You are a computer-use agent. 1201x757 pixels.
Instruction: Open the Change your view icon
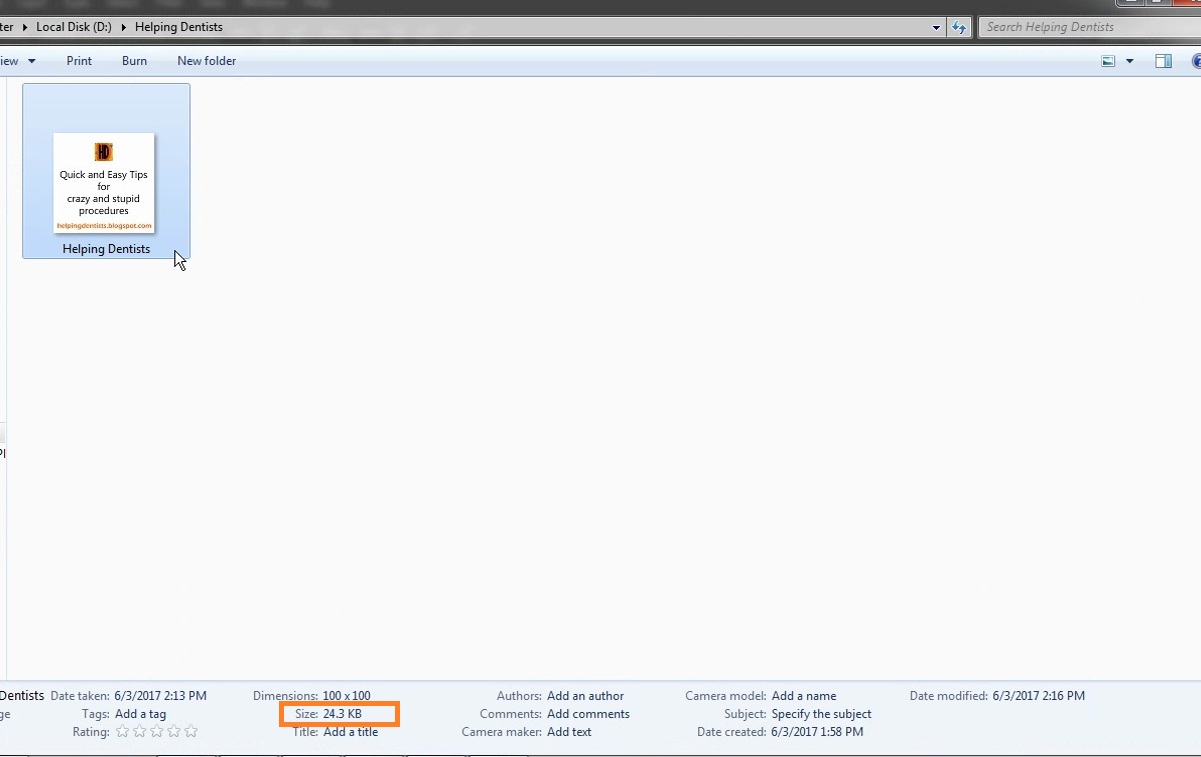[x=1107, y=60]
